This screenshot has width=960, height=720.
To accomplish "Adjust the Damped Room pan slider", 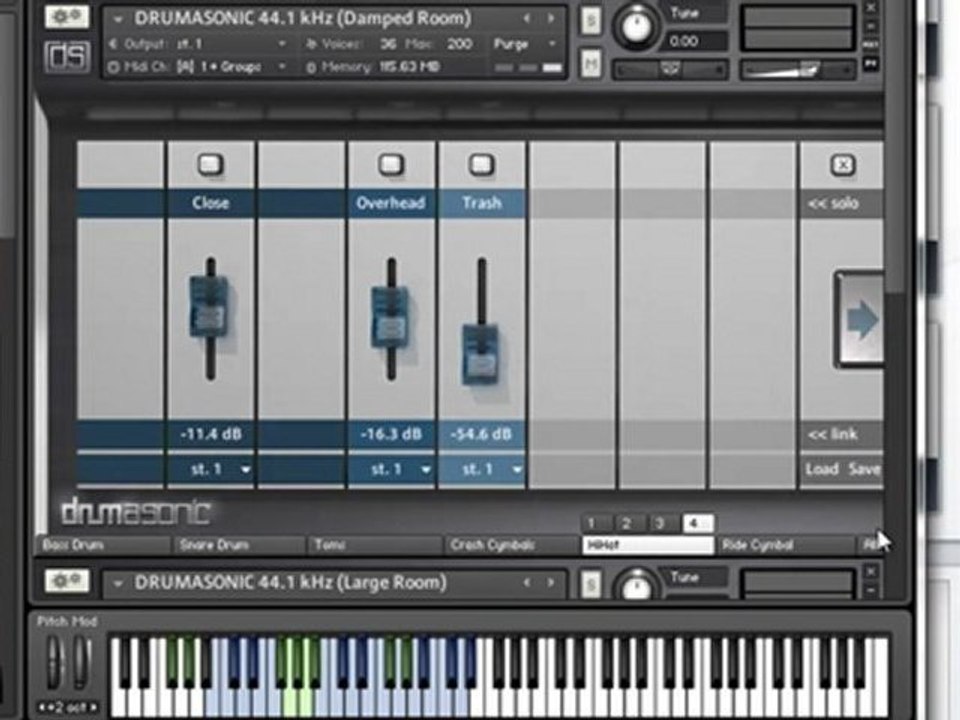I will [x=670, y=70].
